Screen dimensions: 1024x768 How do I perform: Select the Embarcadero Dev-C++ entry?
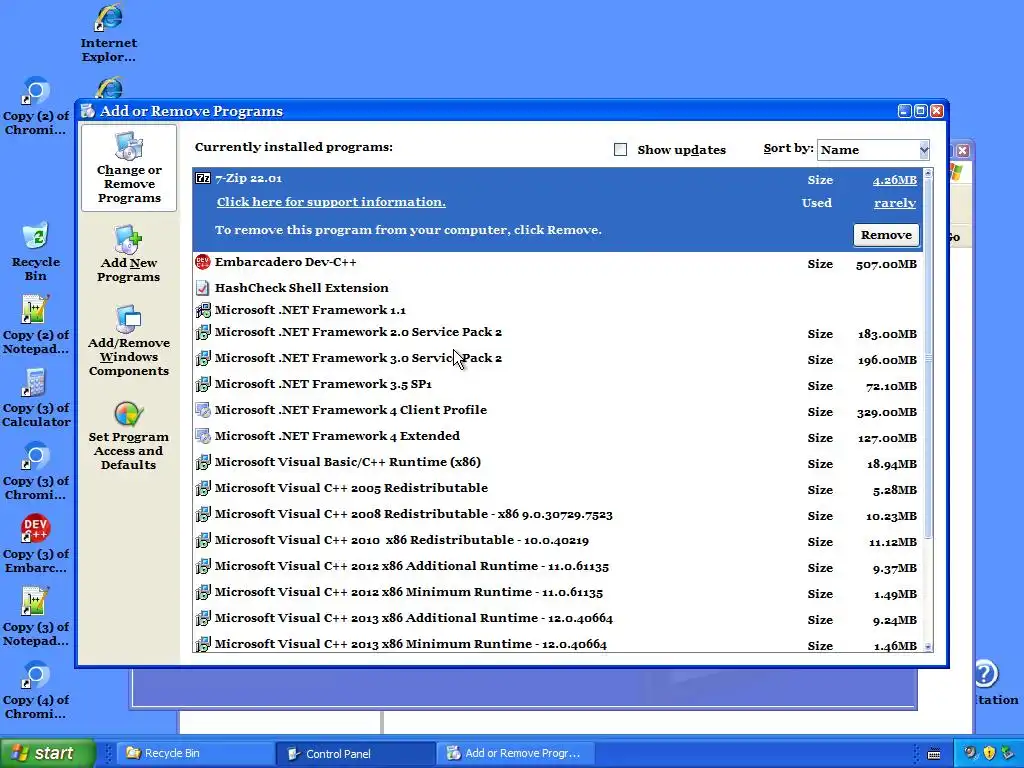pos(557,263)
